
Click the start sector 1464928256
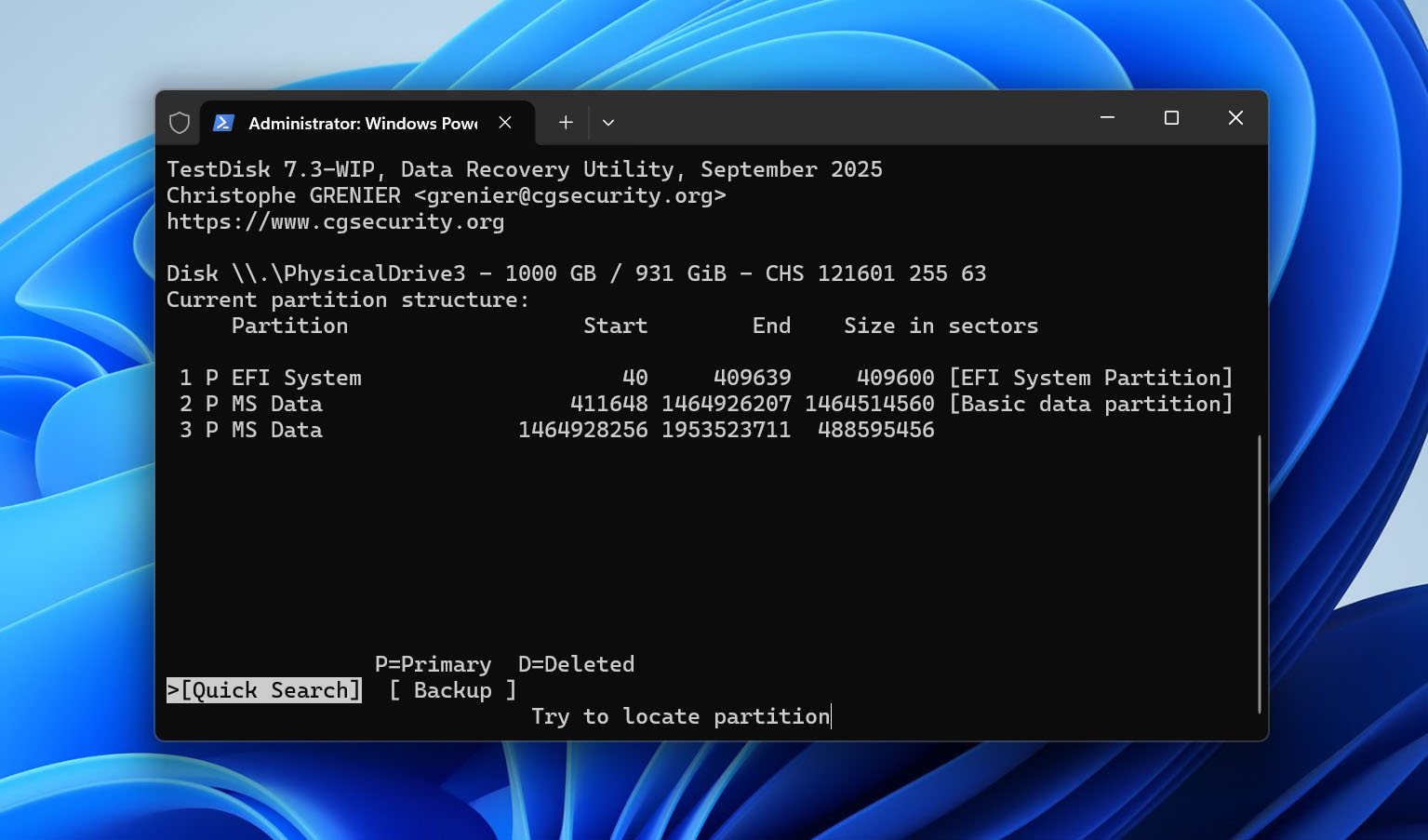tap(583, 430)
